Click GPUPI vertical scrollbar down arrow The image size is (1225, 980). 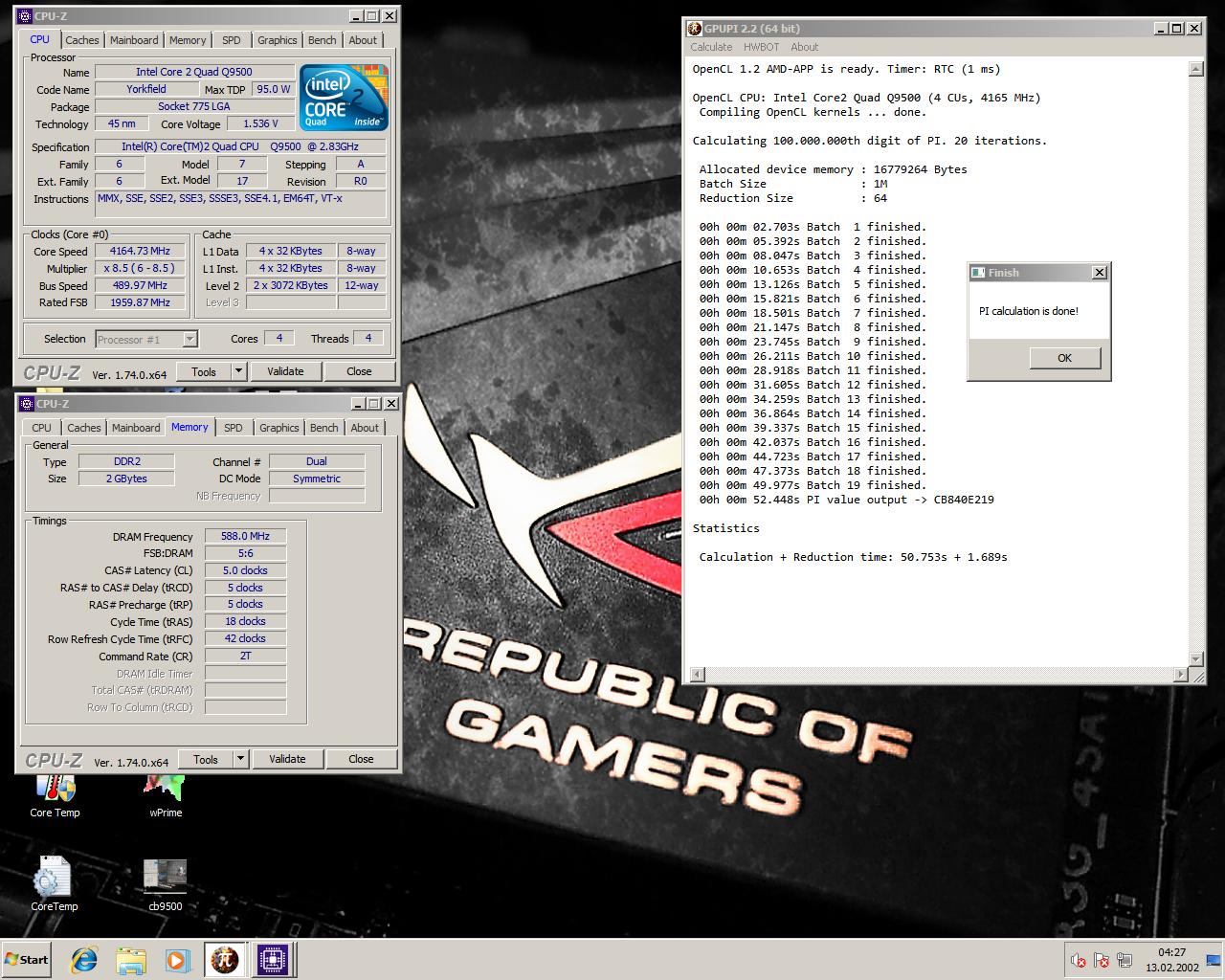coord(1196,659)
